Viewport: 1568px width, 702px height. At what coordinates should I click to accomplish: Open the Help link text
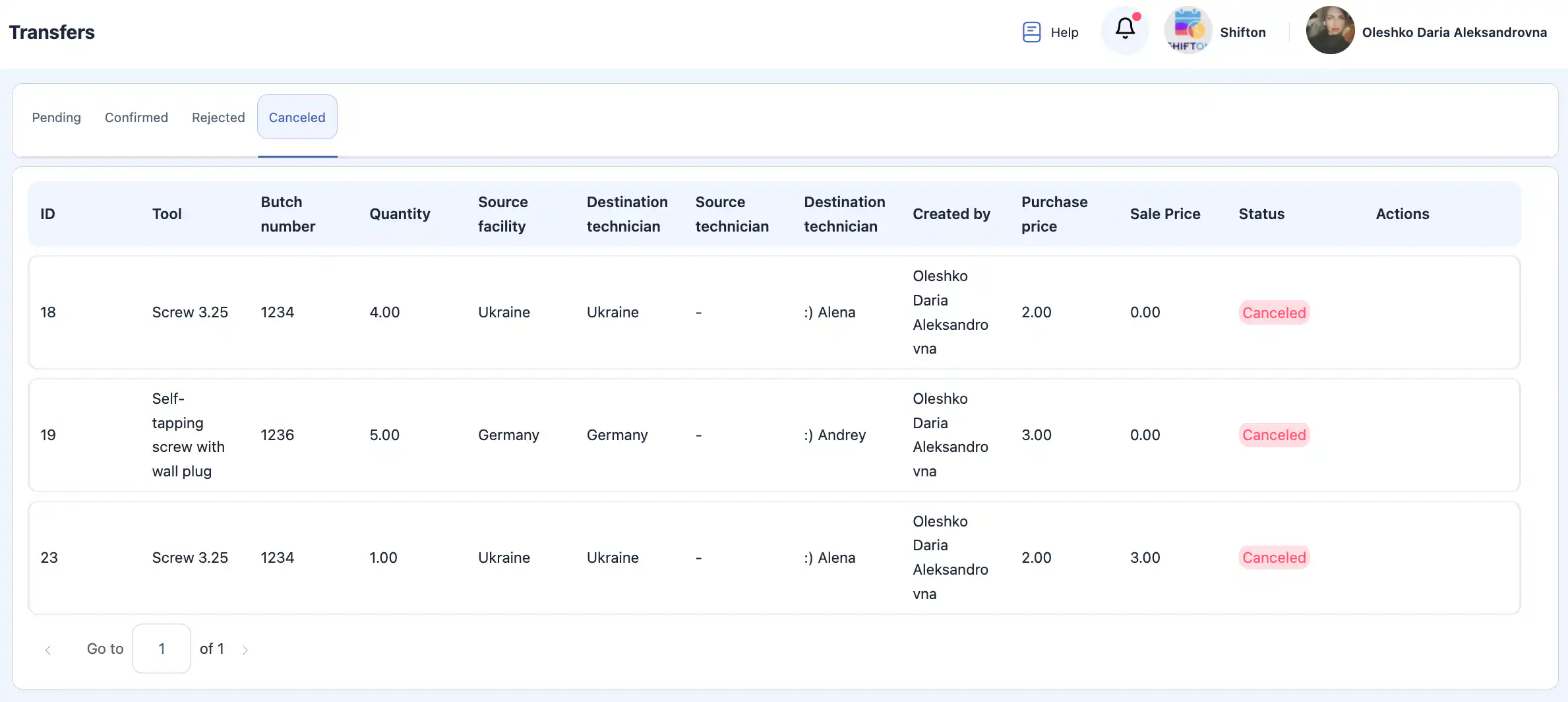(x=1064, y=32)
